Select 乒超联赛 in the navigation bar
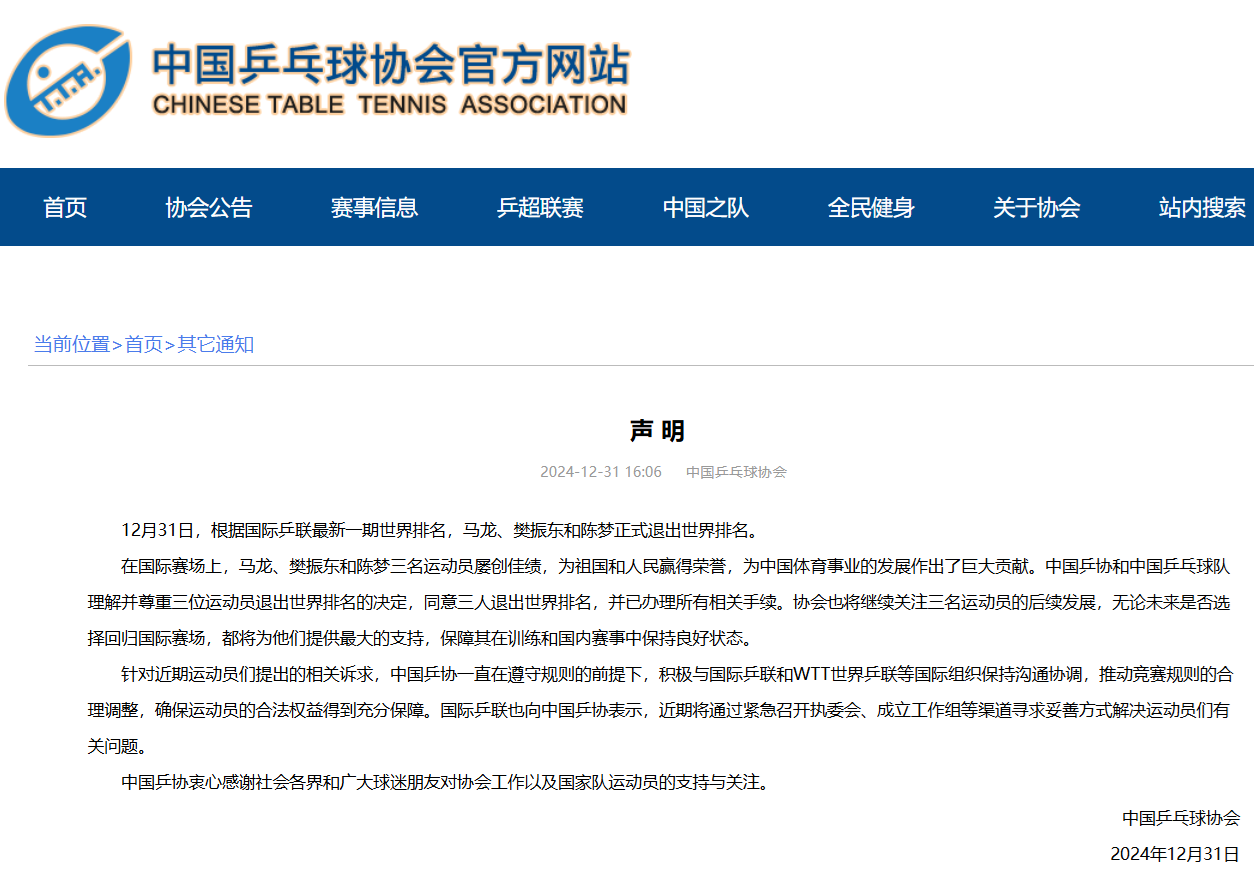Image resolution: width=1254 pixels, height=874 pixels. [x=540, y=207]
